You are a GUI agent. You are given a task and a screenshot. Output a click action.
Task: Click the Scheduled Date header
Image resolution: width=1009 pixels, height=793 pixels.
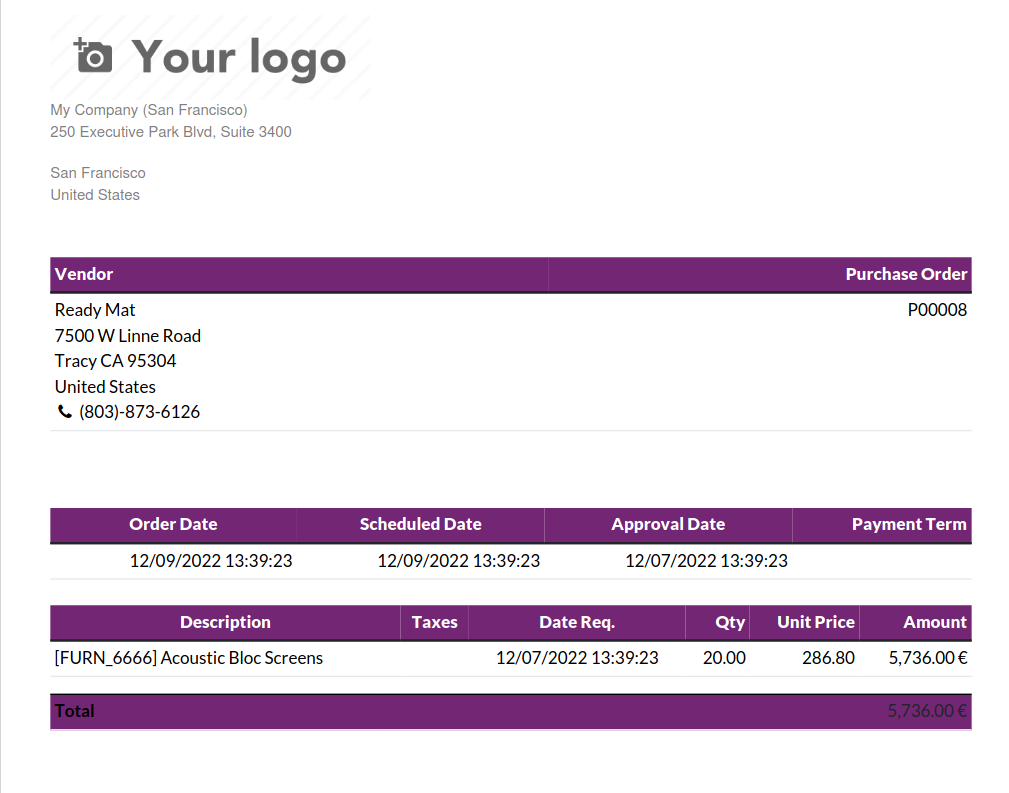[x=420, y=524]
